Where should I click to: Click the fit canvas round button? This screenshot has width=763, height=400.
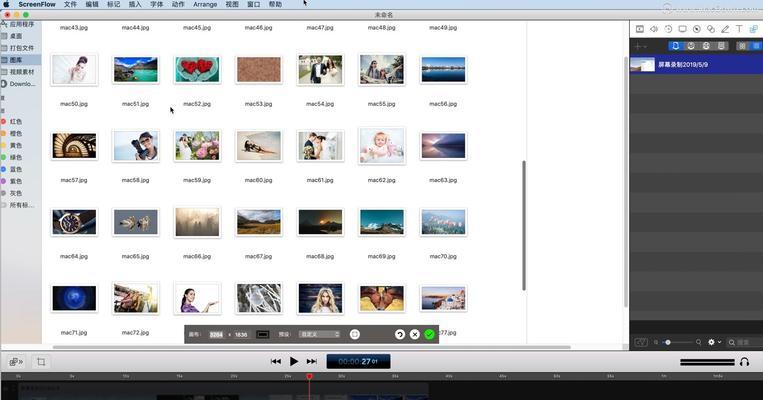(x=355, y=334)
